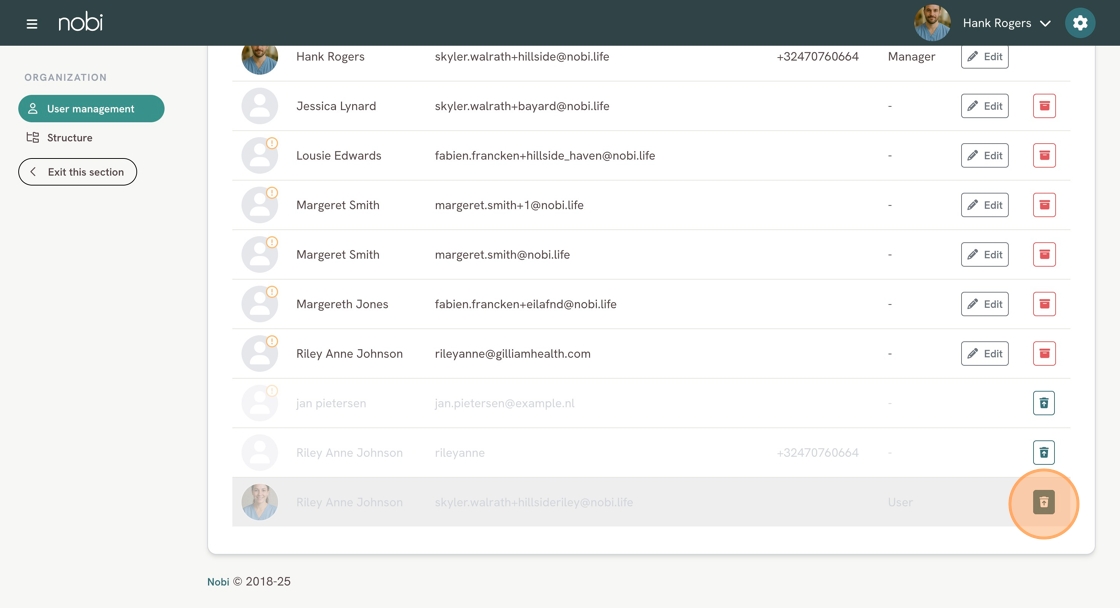1120x608 pixels.
Task: Select email fabien.francken+hillside_haven@nobi.life
Action: pyautogui.click(x=545, y=156)
